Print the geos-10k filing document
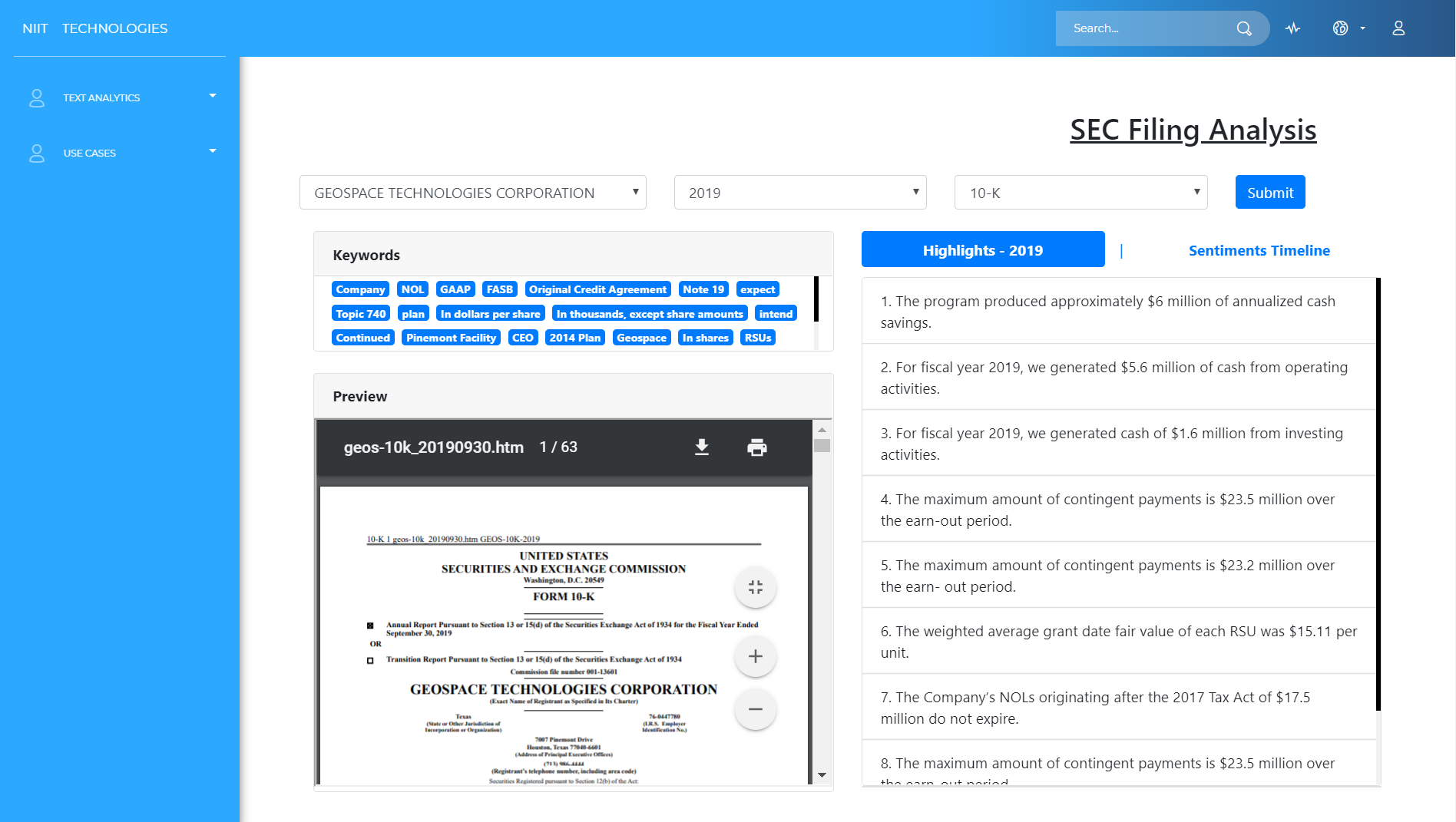 point(757,447)
